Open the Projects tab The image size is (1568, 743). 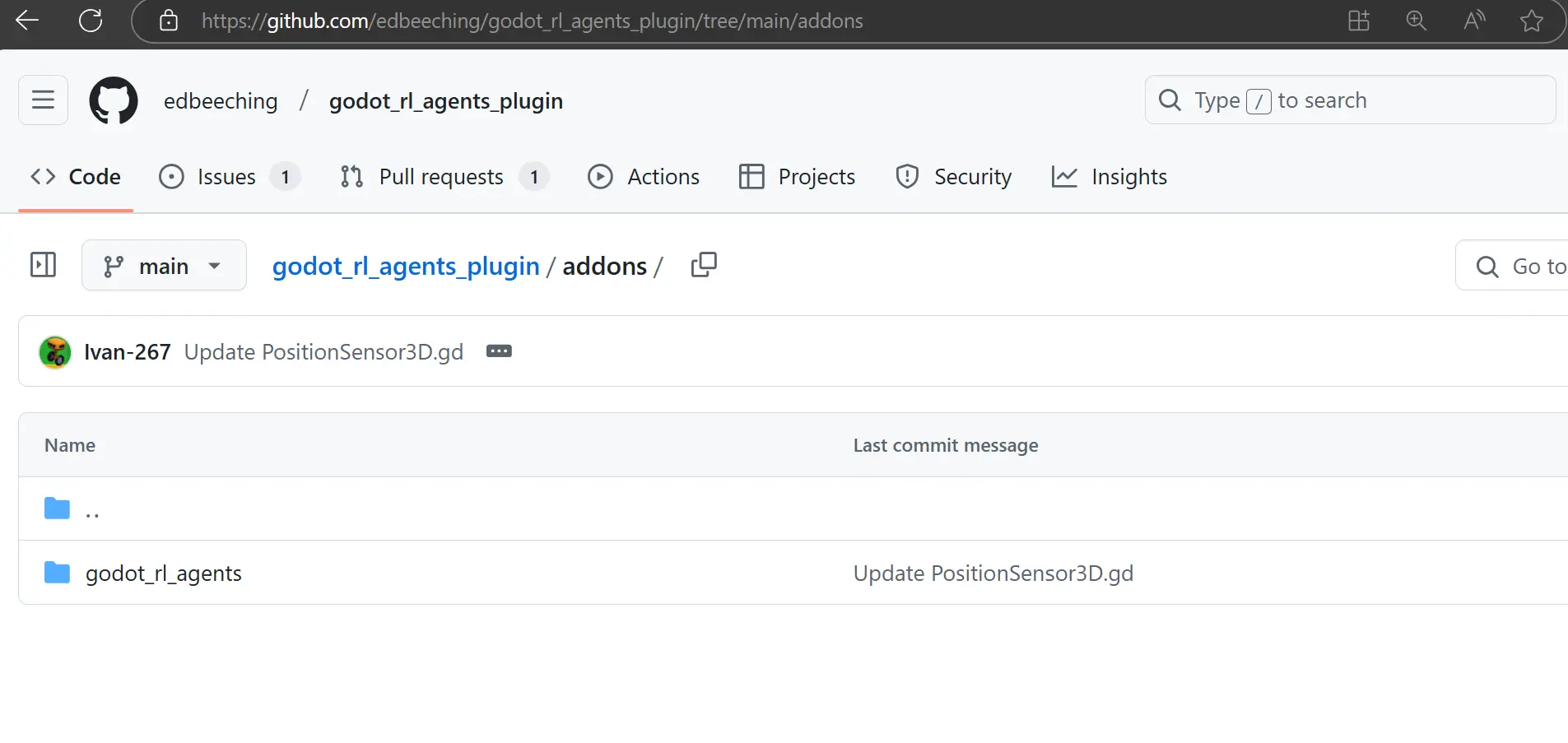[x=797, y=177]
